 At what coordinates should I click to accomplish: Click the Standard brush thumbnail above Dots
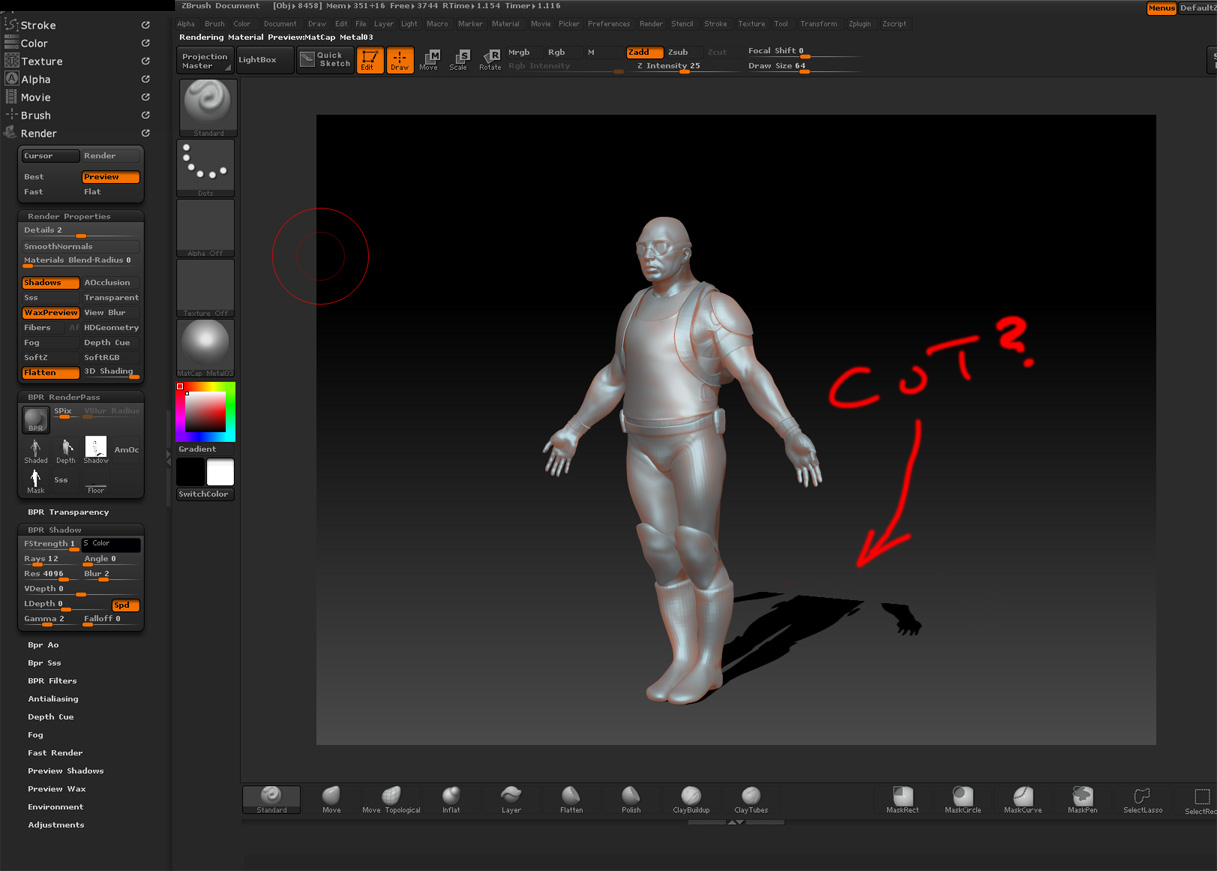208,107
